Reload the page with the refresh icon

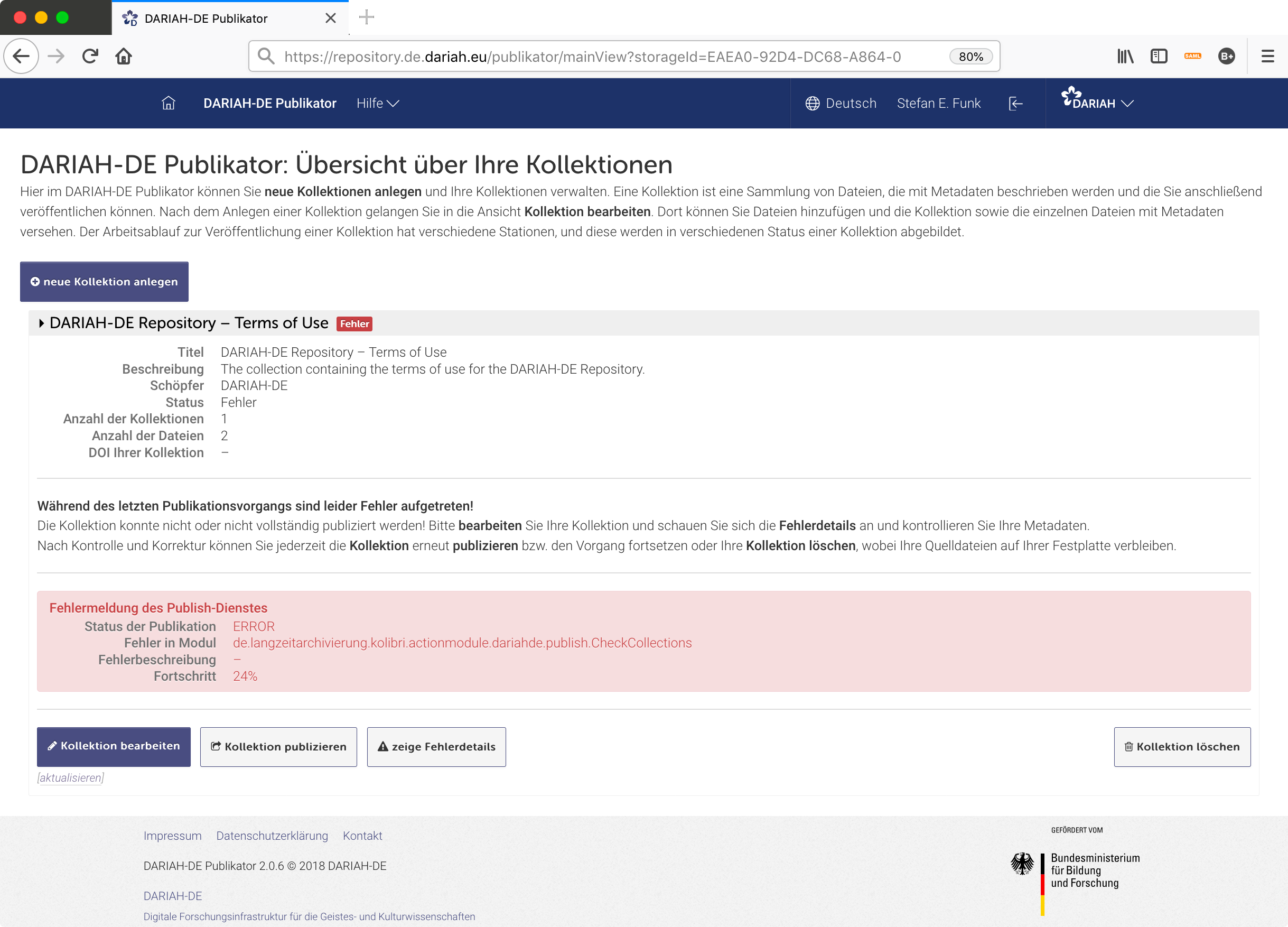[90, 55]
